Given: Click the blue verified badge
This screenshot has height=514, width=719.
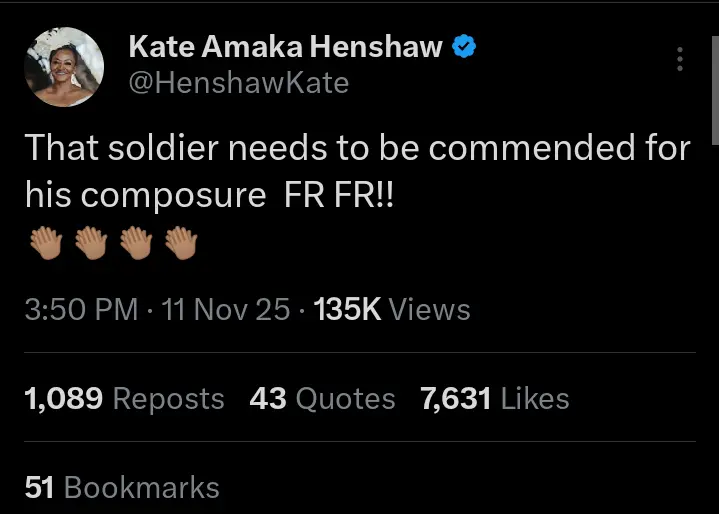Looking at the screenshot, I should [465, 46].
